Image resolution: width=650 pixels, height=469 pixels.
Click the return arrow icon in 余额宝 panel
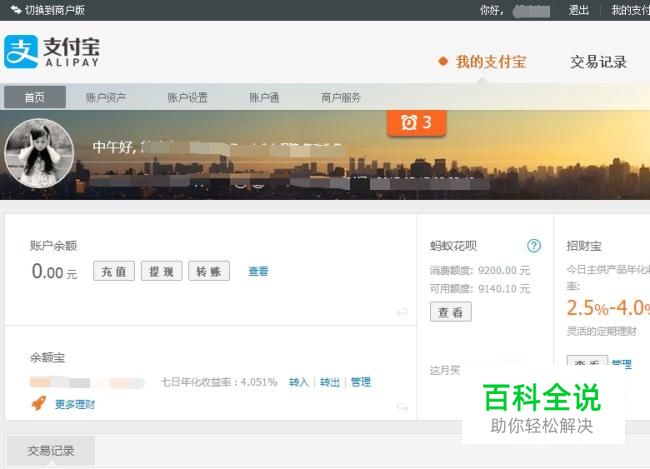coord(402,407)
